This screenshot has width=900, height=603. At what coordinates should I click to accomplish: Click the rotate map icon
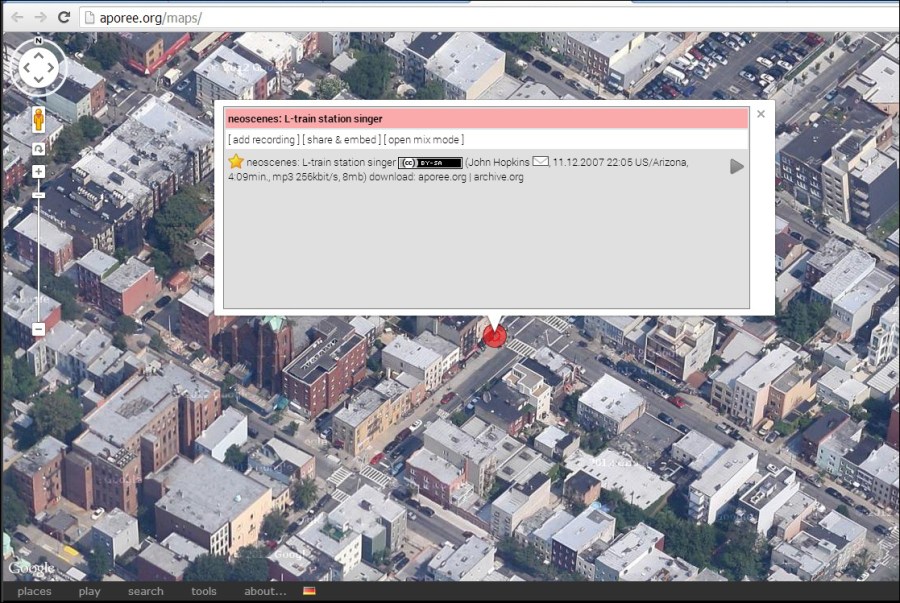[38, 149]
